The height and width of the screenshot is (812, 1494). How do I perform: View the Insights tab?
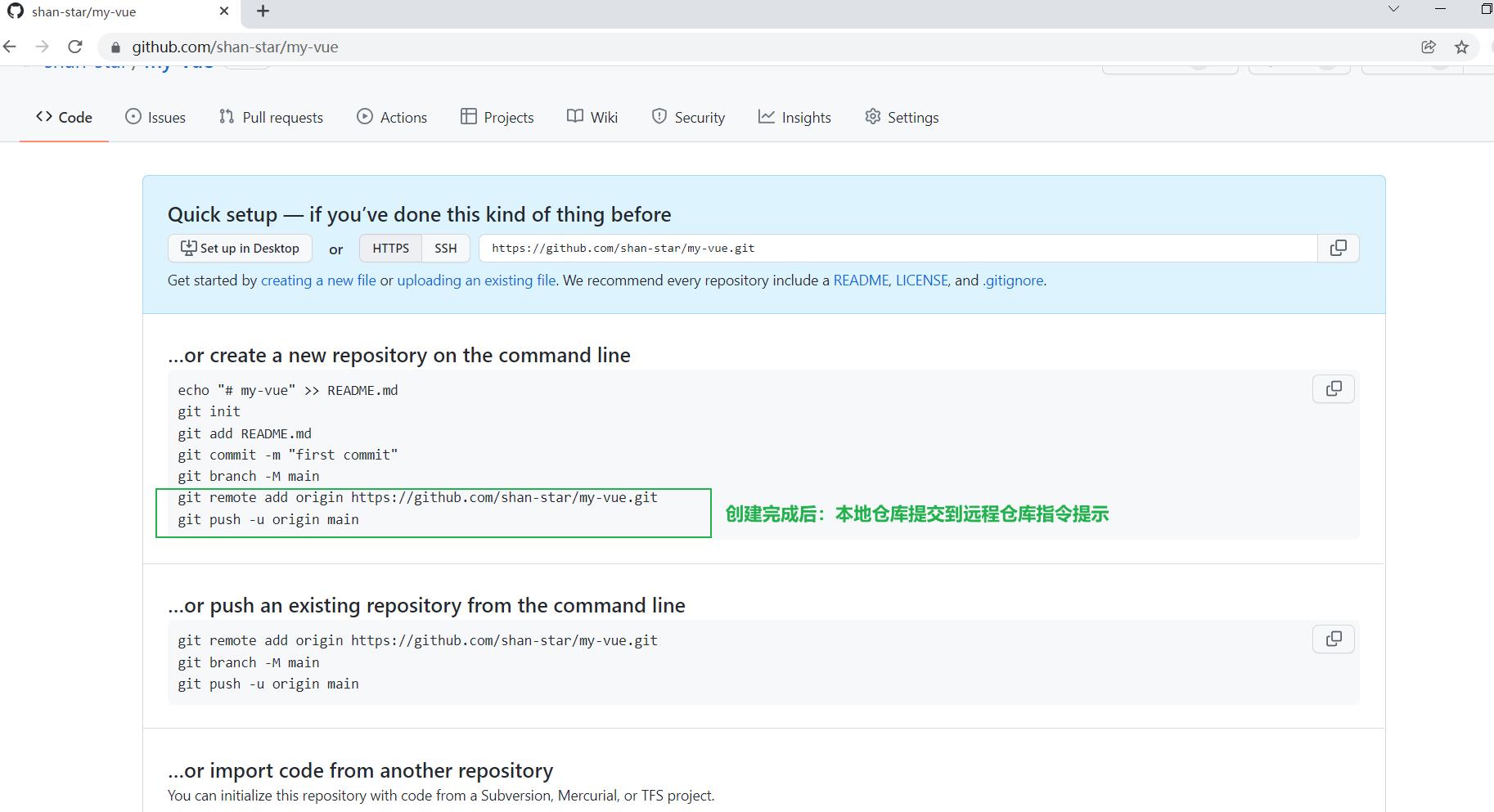[794, 117]
